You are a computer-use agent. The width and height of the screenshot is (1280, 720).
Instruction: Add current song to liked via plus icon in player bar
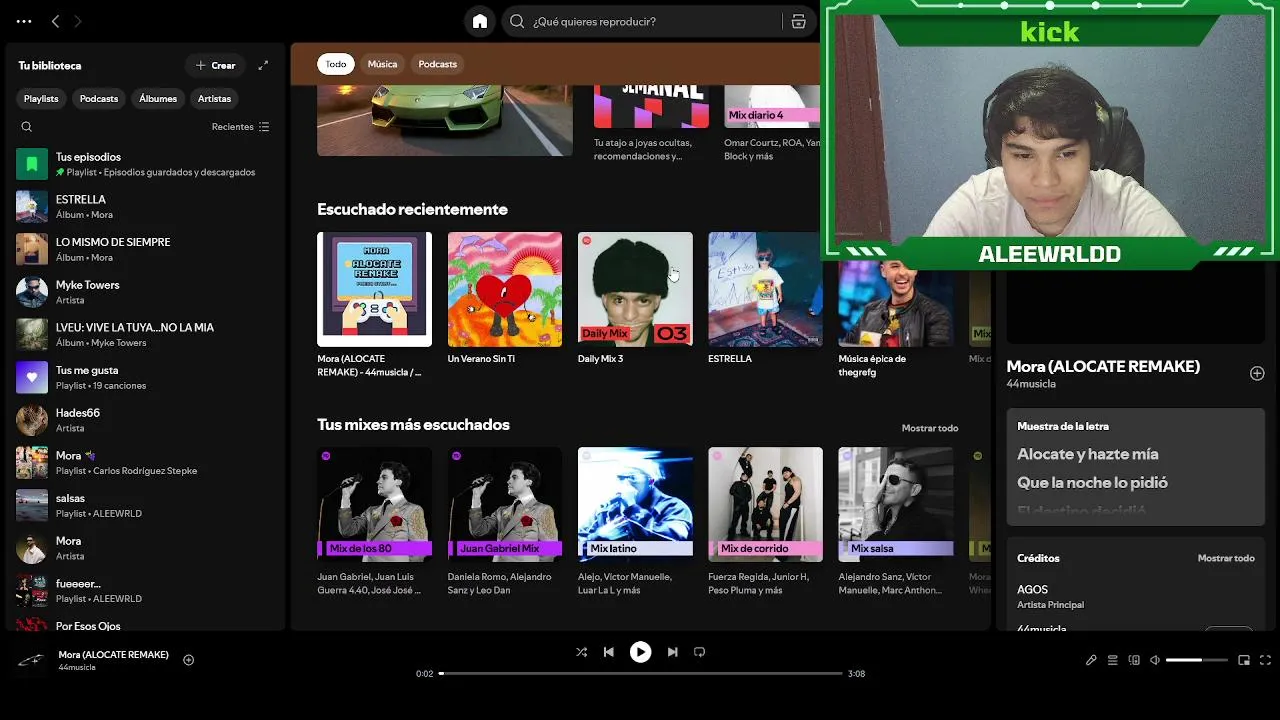click(x=188, y=660)
